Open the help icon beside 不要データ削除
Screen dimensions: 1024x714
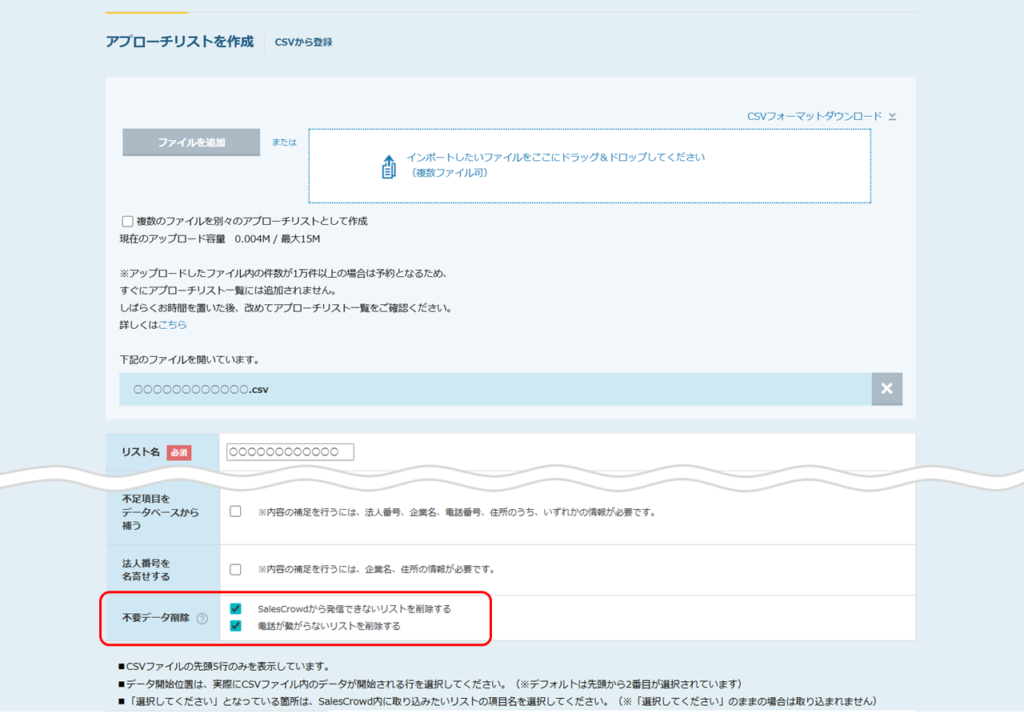click(x=202, y=619)
